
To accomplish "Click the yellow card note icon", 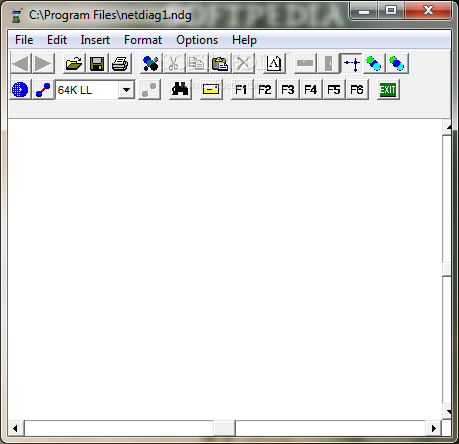I will coord(211,89).
